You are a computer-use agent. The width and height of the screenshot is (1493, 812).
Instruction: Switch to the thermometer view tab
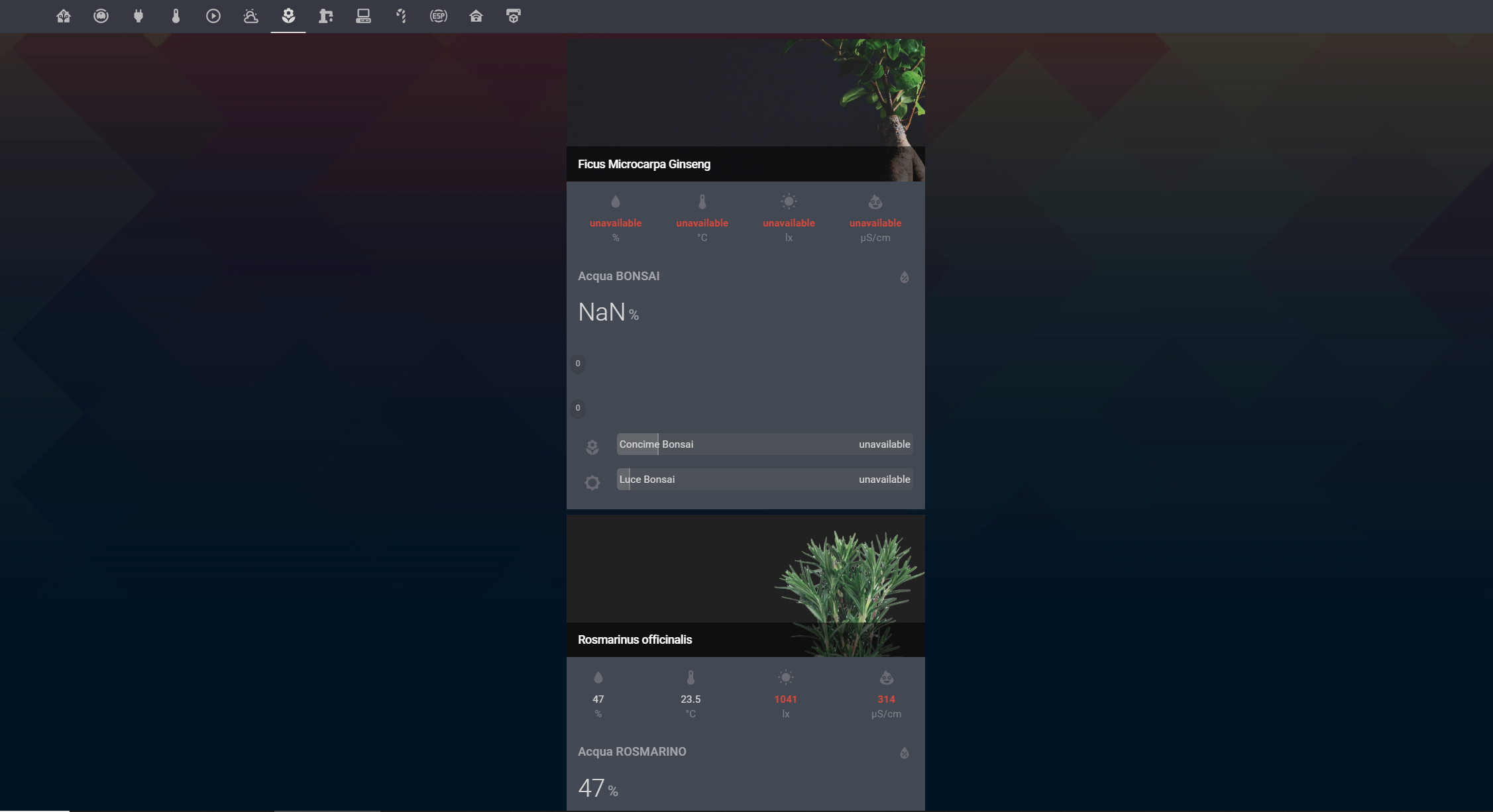[x=176, y=16]
